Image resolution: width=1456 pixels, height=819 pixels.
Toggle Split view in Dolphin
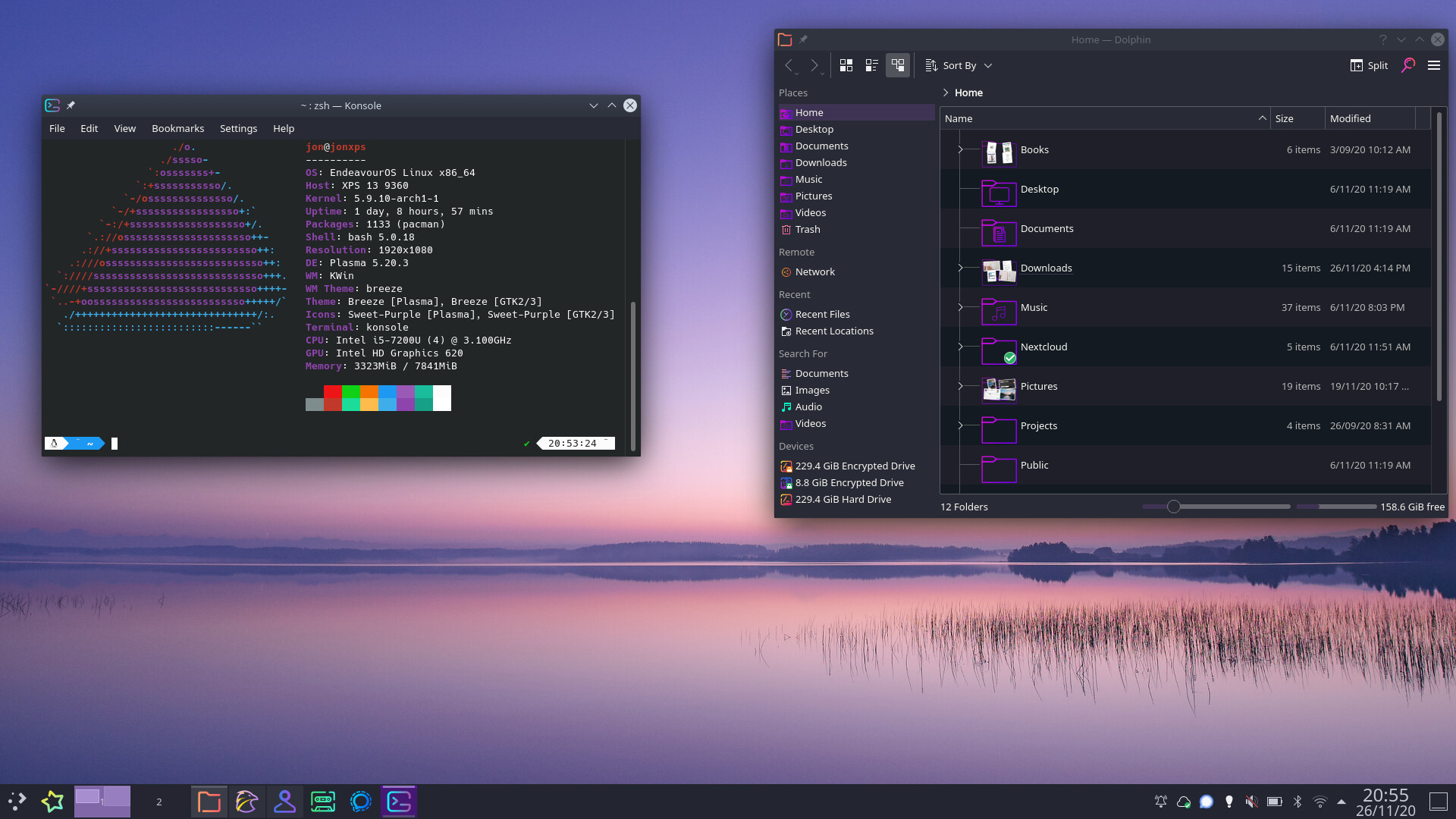pyautogui.click(x=1370, y=65)
